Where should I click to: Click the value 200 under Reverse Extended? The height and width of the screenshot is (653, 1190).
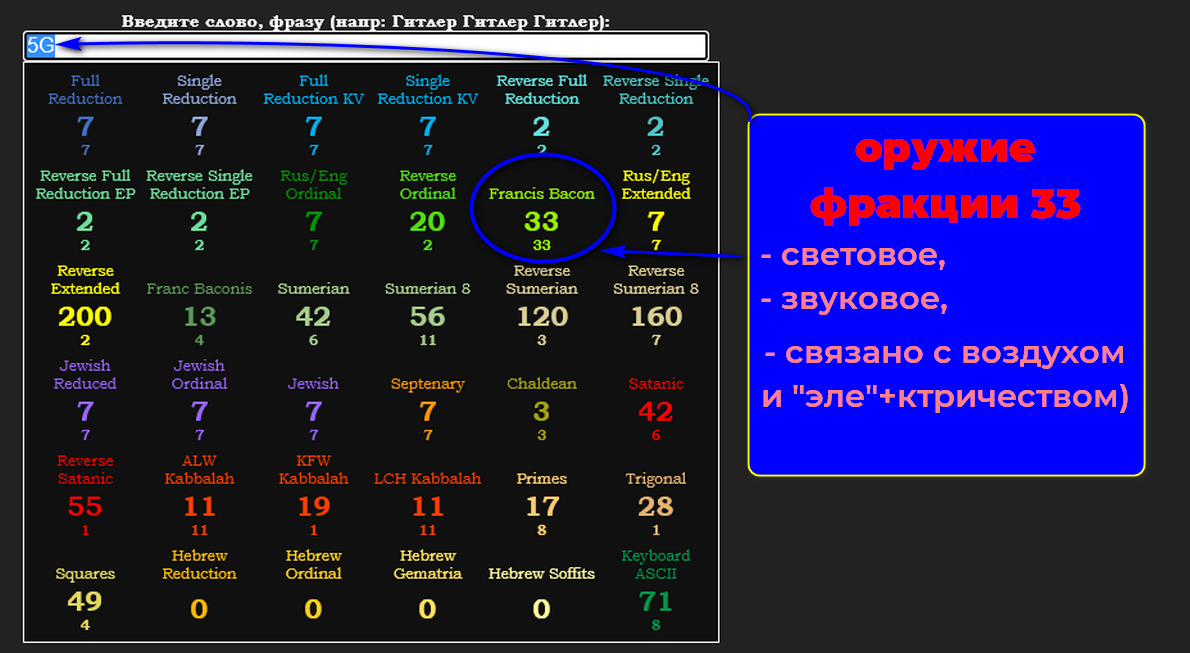[x=85, y=316]
